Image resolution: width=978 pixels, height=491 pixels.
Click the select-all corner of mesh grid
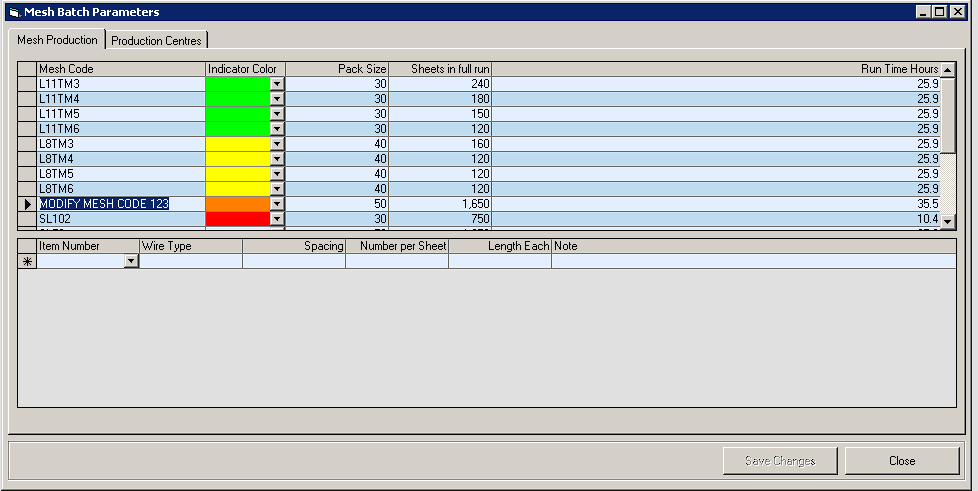pyautogui.click(x=27, y=69)
